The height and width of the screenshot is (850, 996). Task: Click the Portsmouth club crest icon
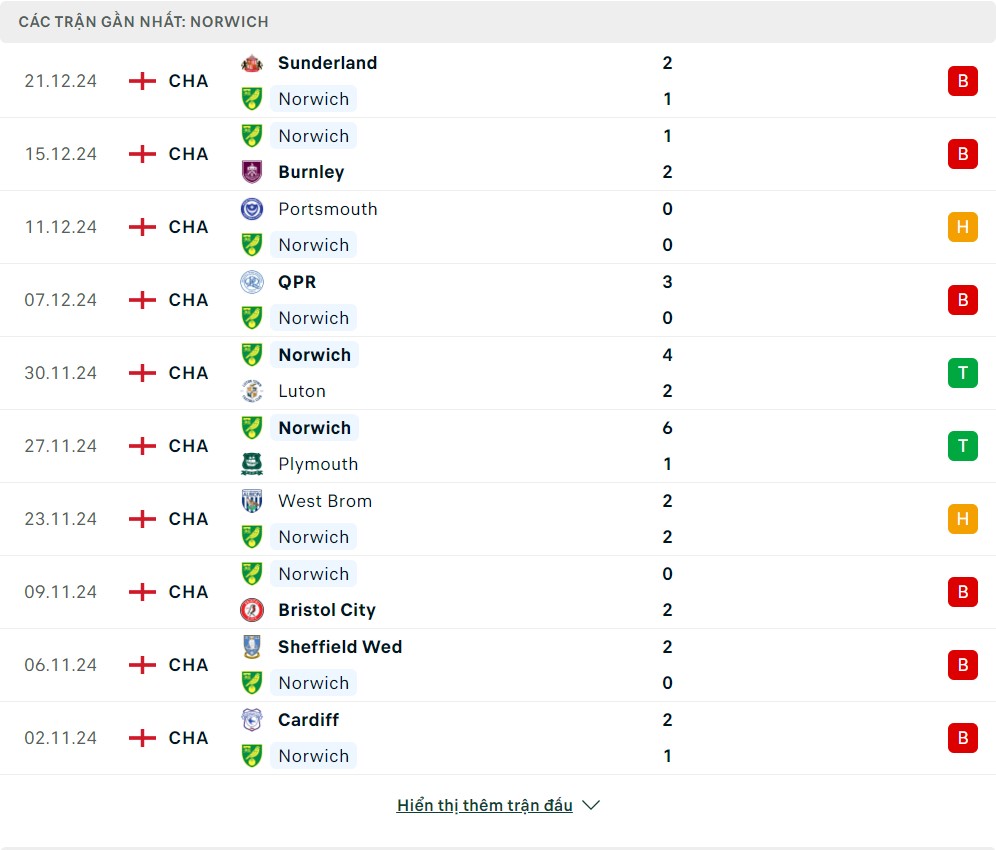(x=252, y=209)
